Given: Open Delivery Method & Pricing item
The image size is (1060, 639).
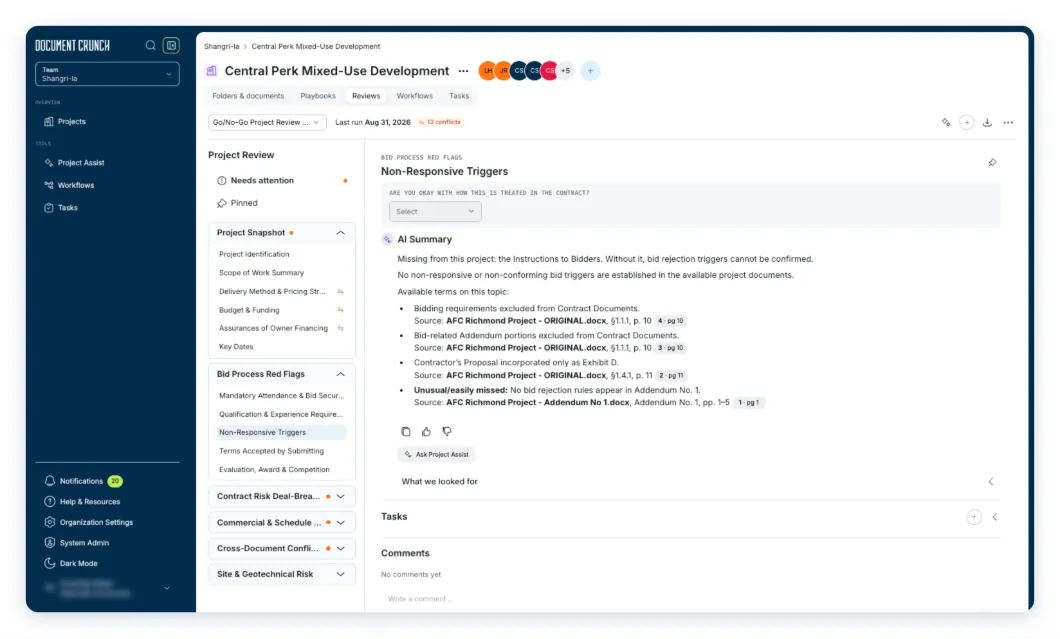Looking at the screenshot, I should point(272,291).
